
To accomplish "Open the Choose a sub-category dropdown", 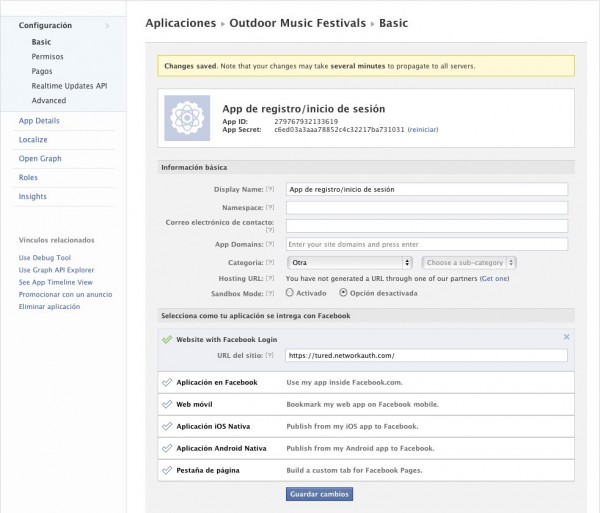I will tap(469, 262).
